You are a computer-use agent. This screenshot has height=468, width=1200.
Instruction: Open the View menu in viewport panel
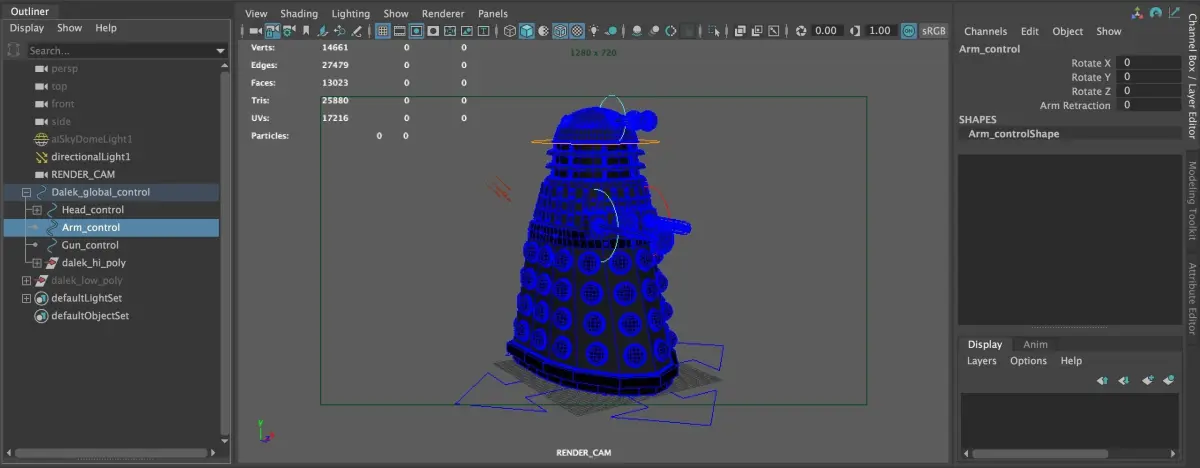pyautogui.click(x=256, y=14)
